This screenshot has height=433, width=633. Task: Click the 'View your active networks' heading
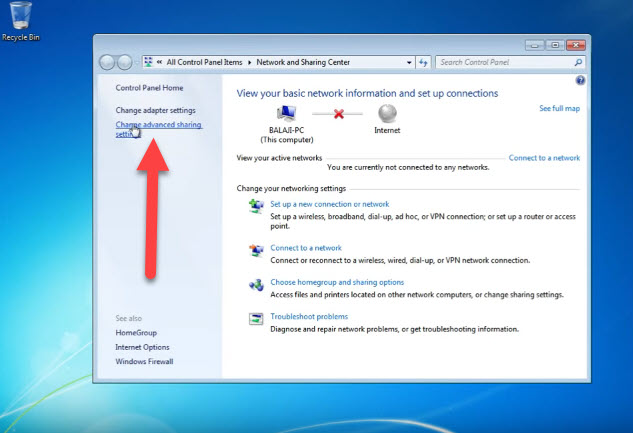pyautogui.click(x=279, y=158)
